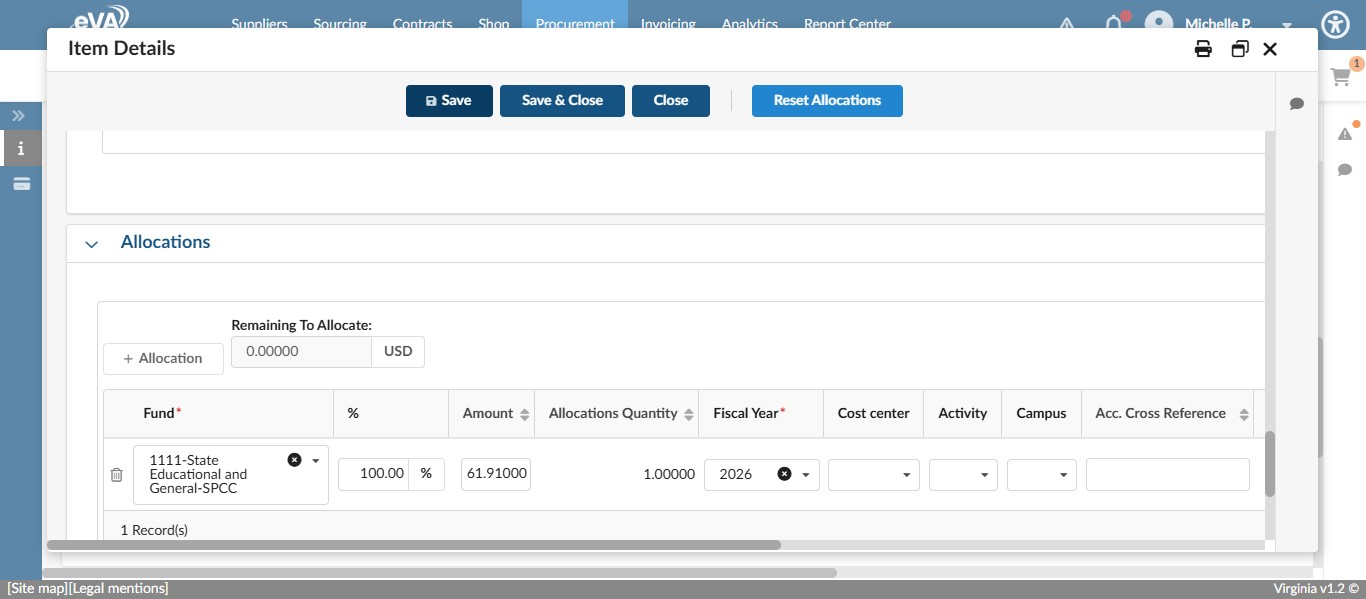Open the Suppliers menu
The width and height of the screenshot is (1366, 599).
(x=259, y=24)
